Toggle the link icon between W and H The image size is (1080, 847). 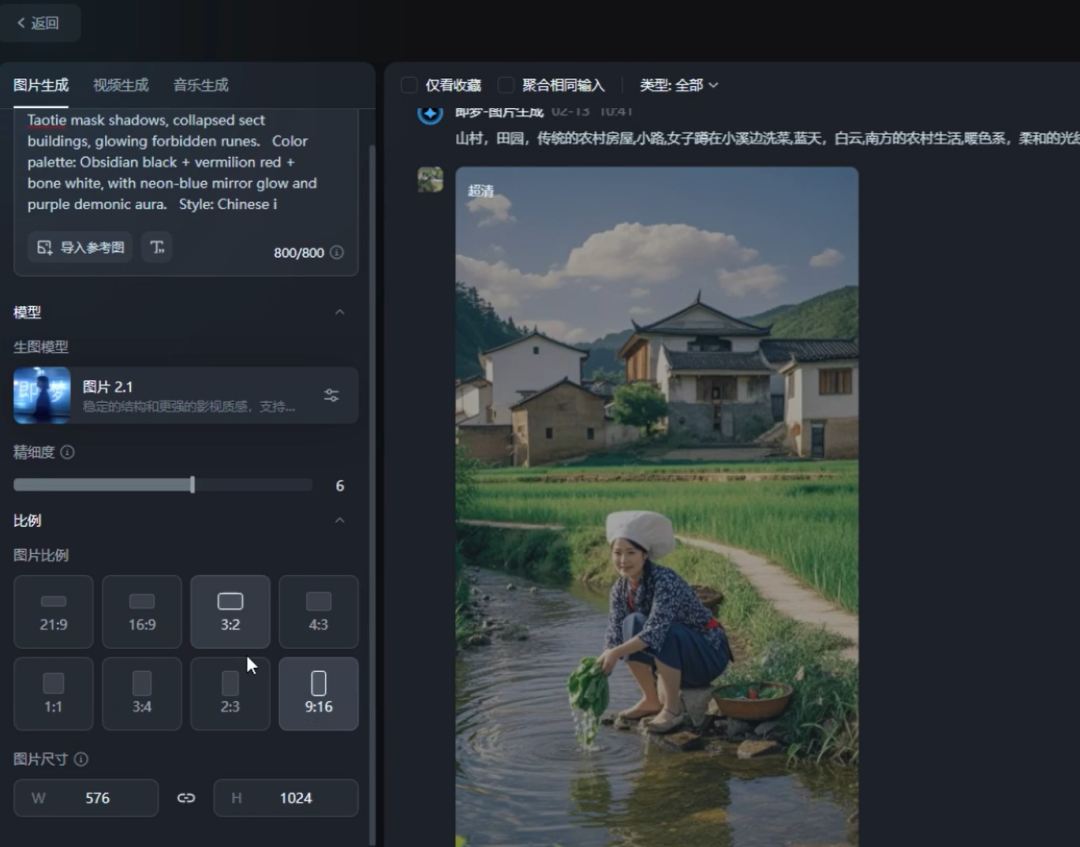186,798
